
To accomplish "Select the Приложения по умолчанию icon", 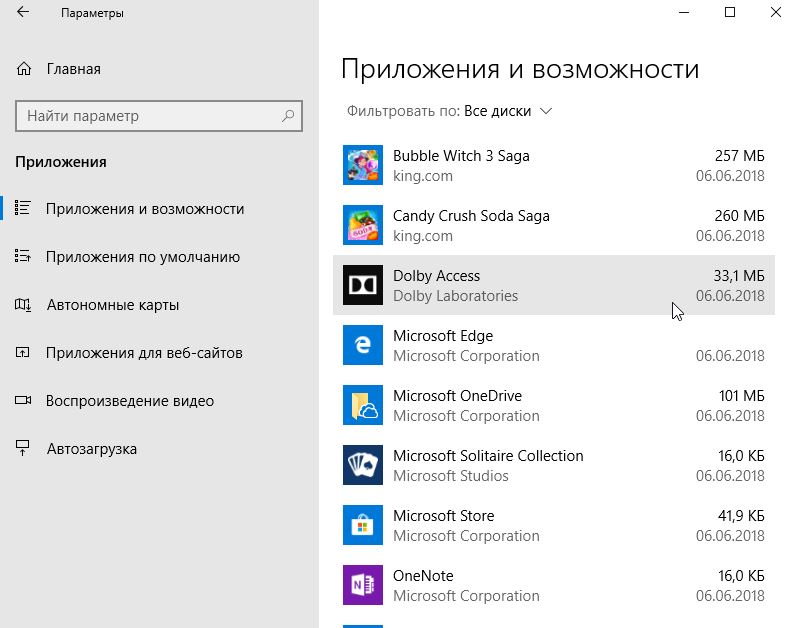I will tap(22, 256).
